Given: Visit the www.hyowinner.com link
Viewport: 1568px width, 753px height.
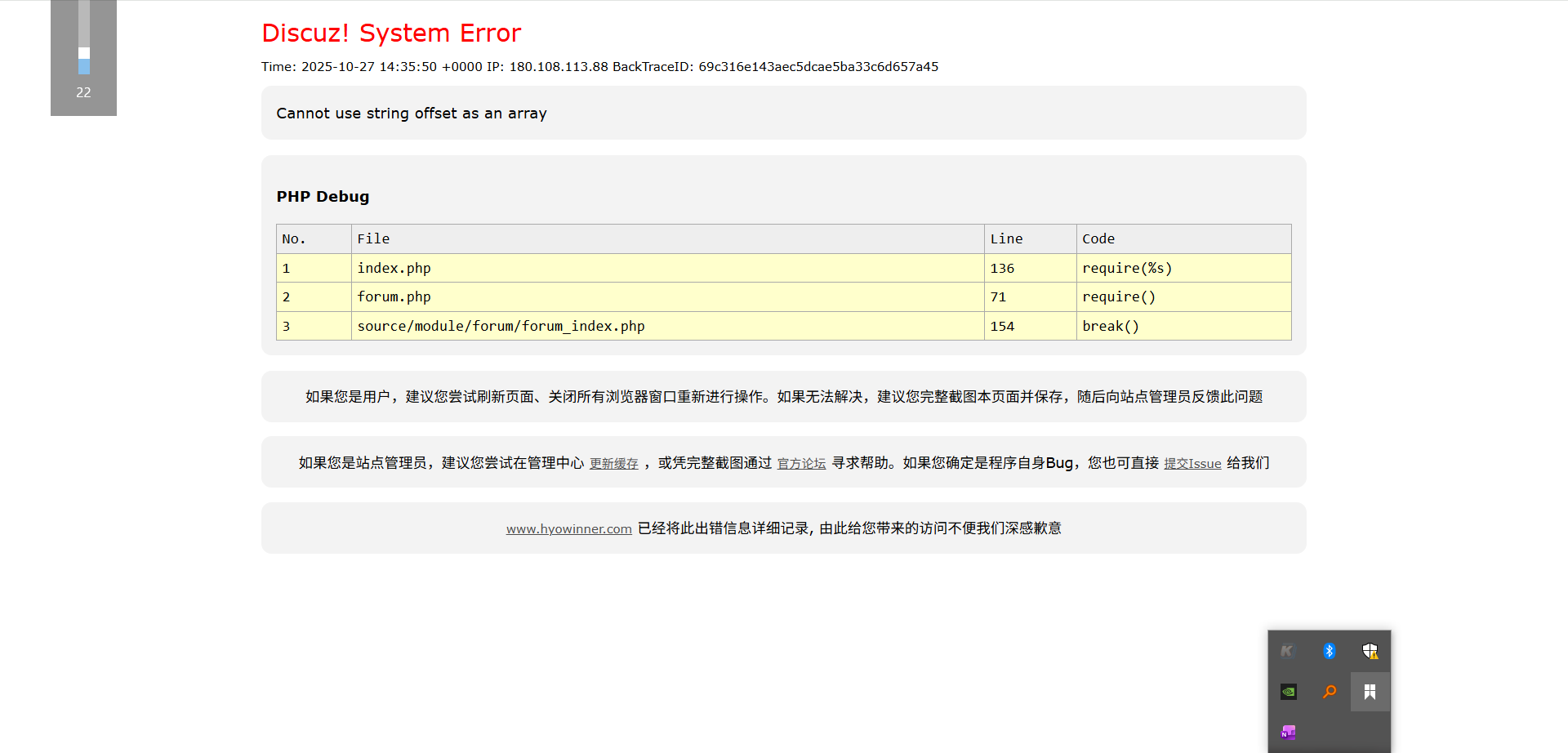Looking at the screenshot, I should [568, 529].
